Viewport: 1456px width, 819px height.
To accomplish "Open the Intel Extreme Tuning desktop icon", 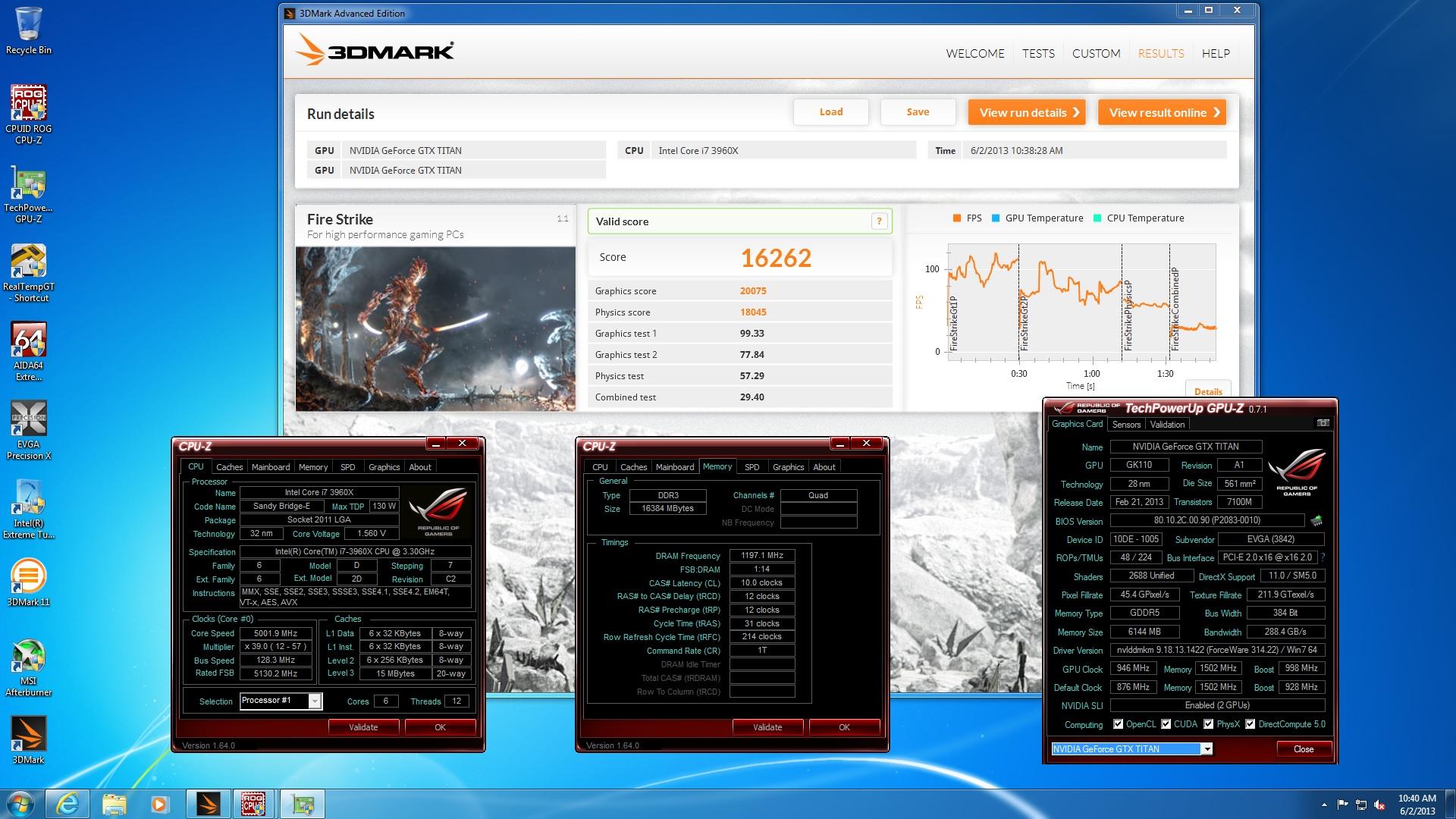I will pyautogui.click(x=29, y=509).
